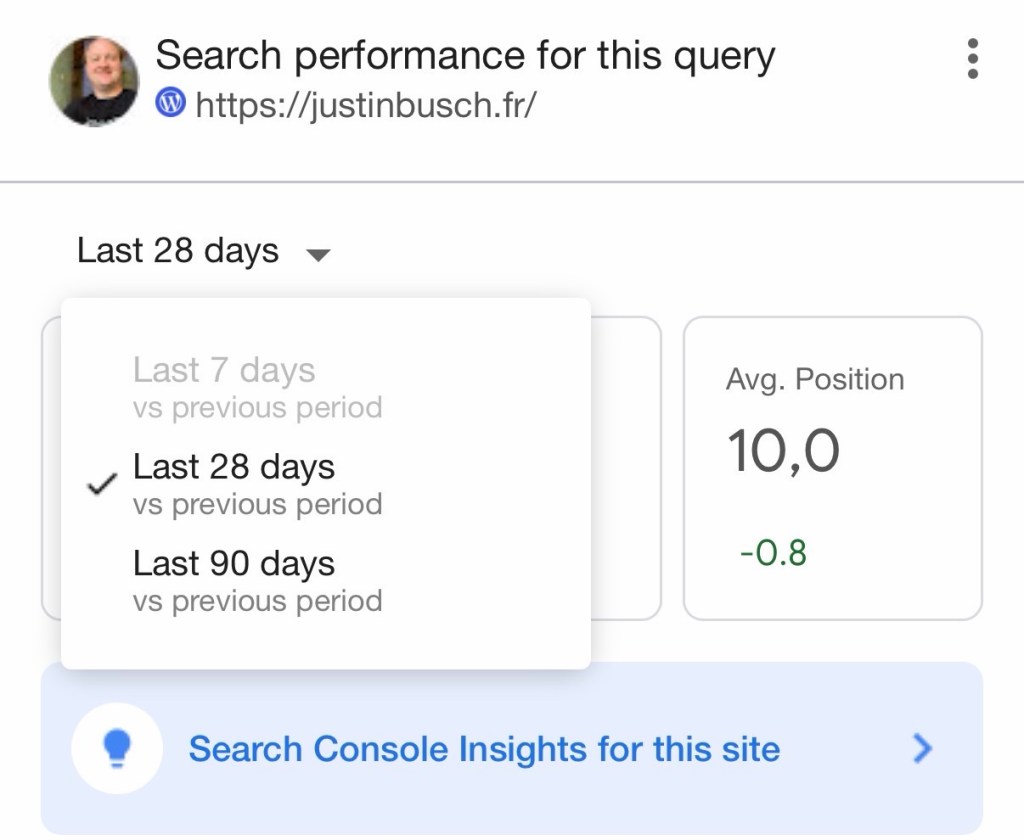Click the -0.8 position change figure
This screenshot has width=1024, height=840.
pos(773,553)
